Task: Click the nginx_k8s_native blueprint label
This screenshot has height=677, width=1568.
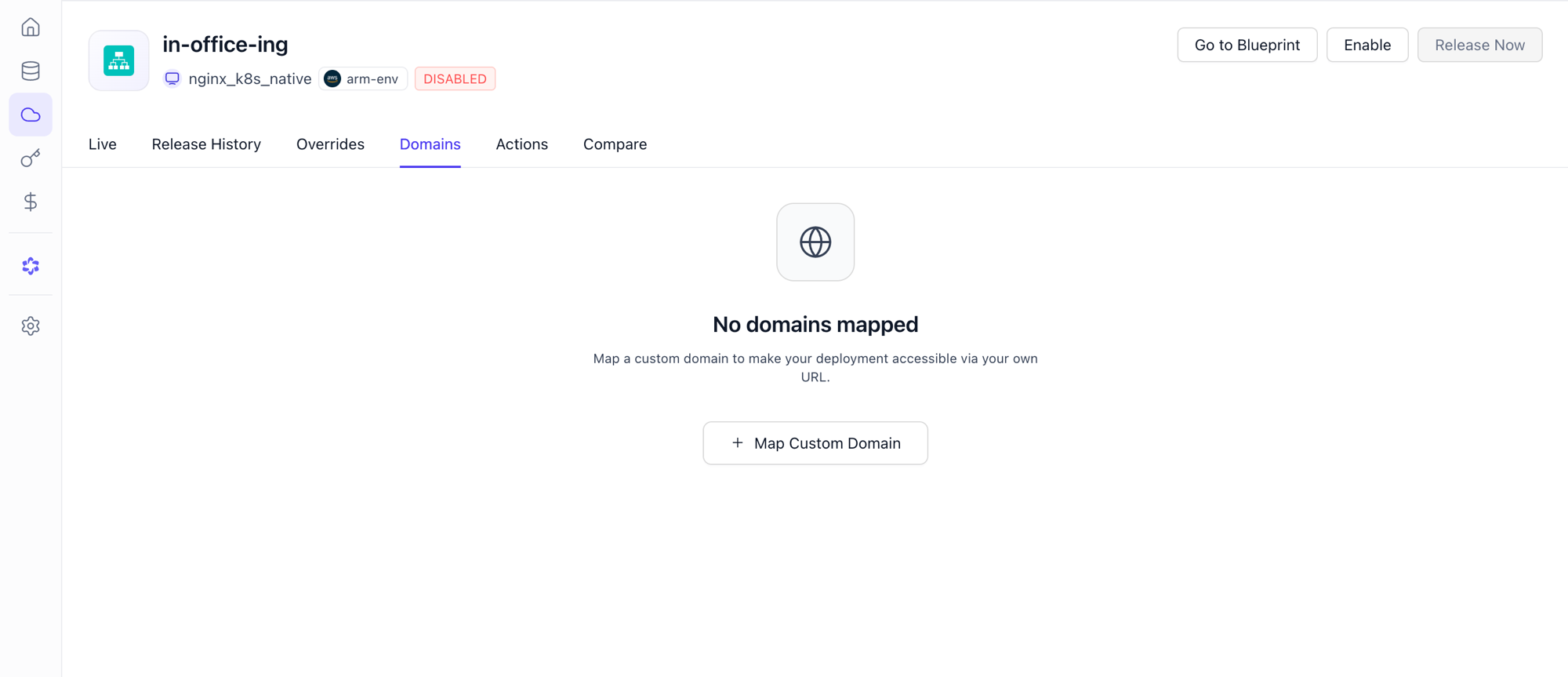Action: 250,78
